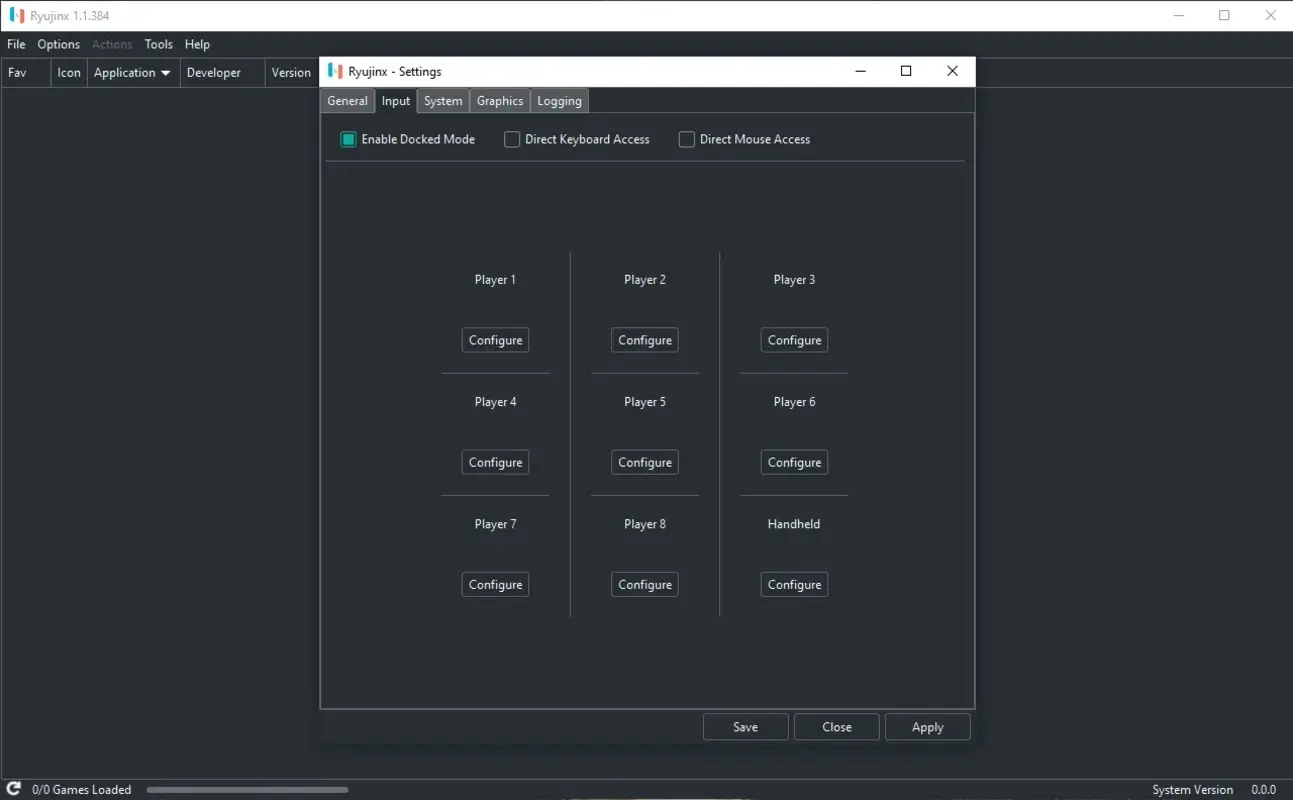Viewport: 1293px width, 800px height.
Task: Click the loading progress bar in the status bar
Action: click(246, 790)
